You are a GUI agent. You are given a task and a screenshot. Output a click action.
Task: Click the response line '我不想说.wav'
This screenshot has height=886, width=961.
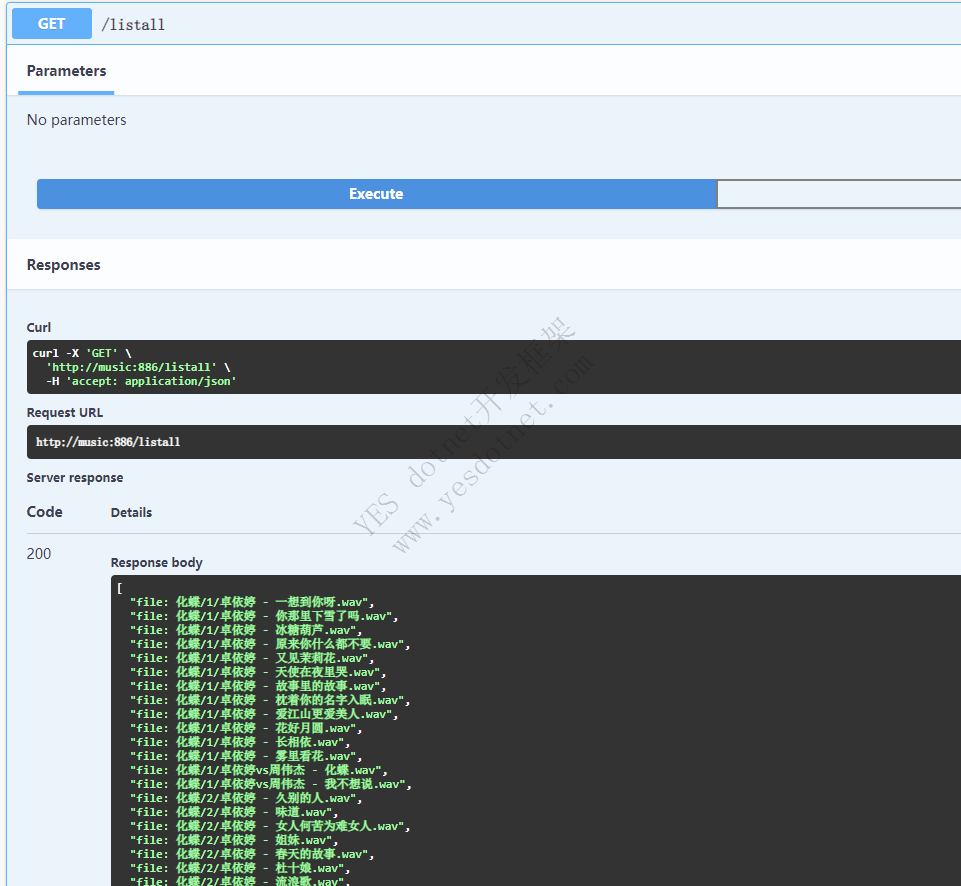(x=271, y=784)
